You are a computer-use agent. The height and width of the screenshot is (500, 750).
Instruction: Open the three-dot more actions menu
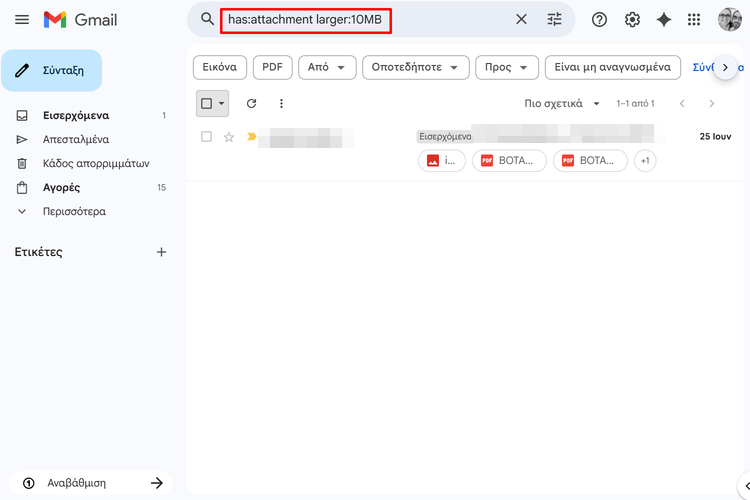pyautogui.click(x=281, y=103)
